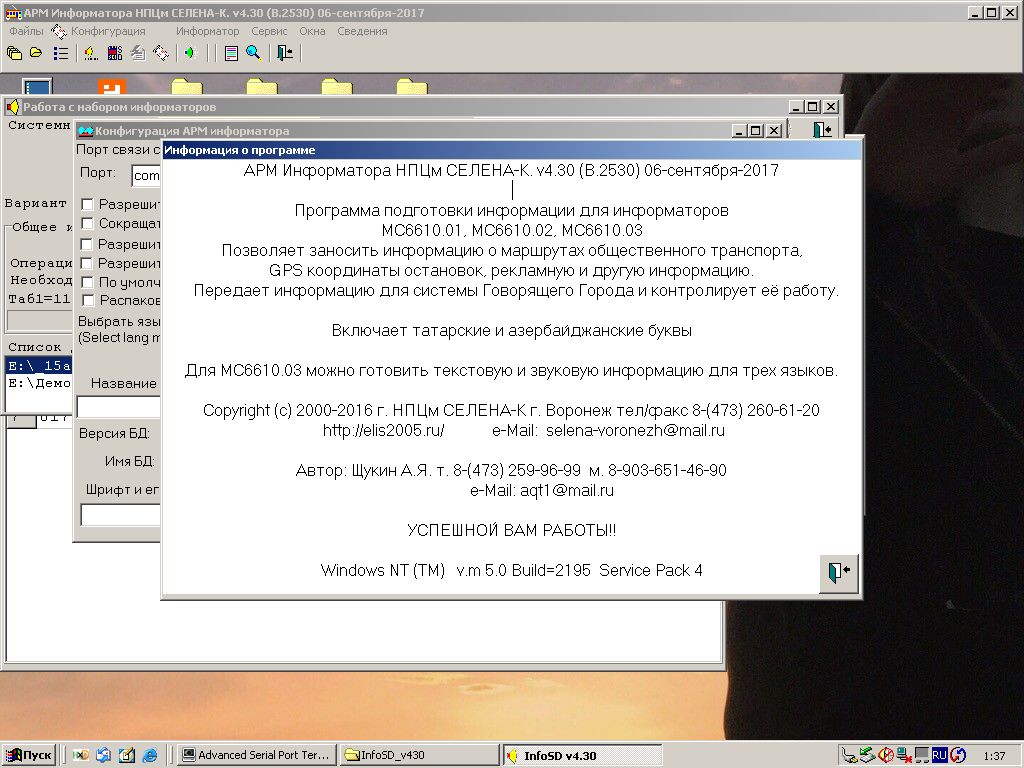This screenshot has height=768, width=1024.
Task: Toggle the По умолч... checkbox
Action: coord(87,282)
